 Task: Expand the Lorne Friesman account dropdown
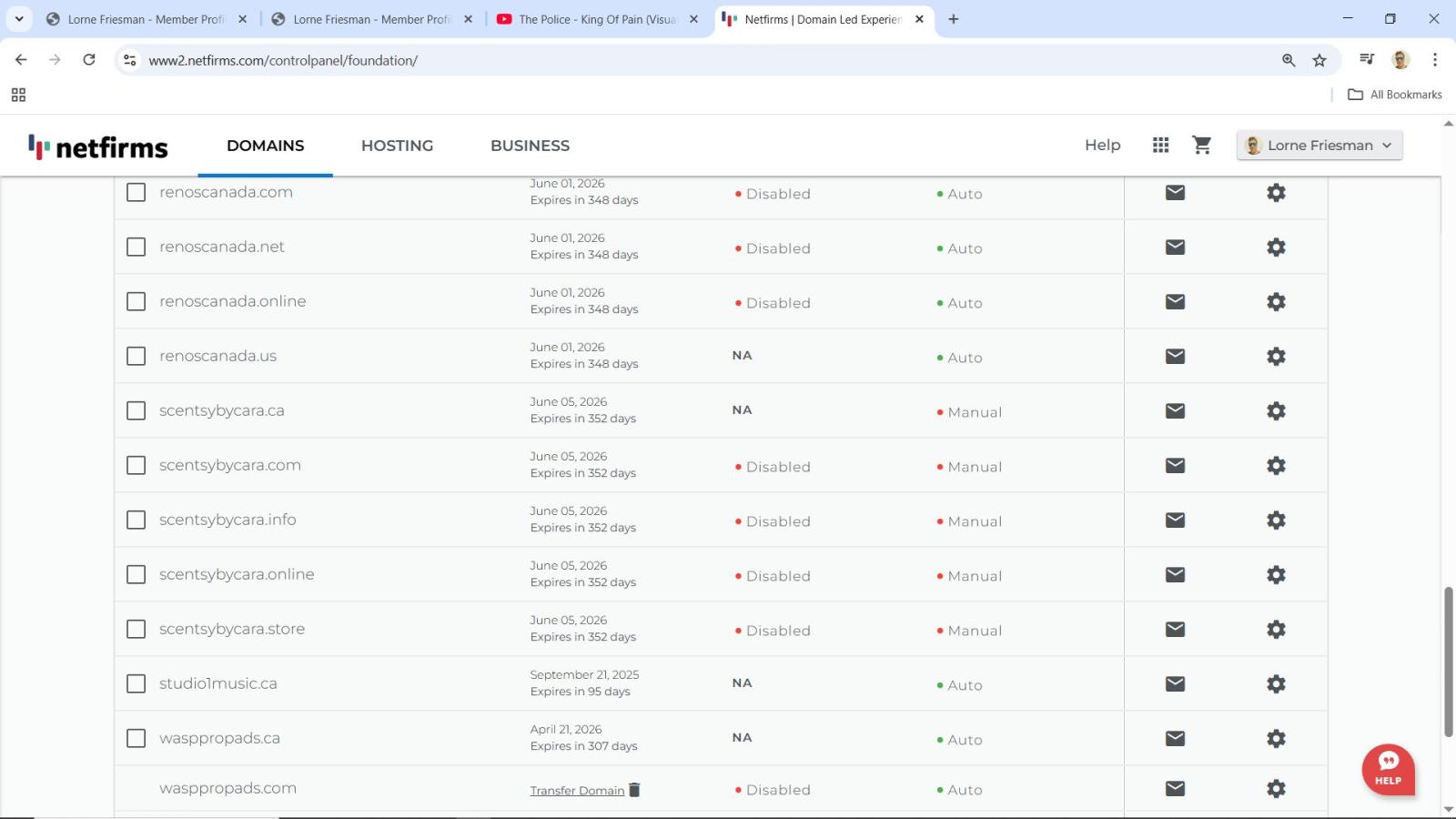click(1319, 146)
